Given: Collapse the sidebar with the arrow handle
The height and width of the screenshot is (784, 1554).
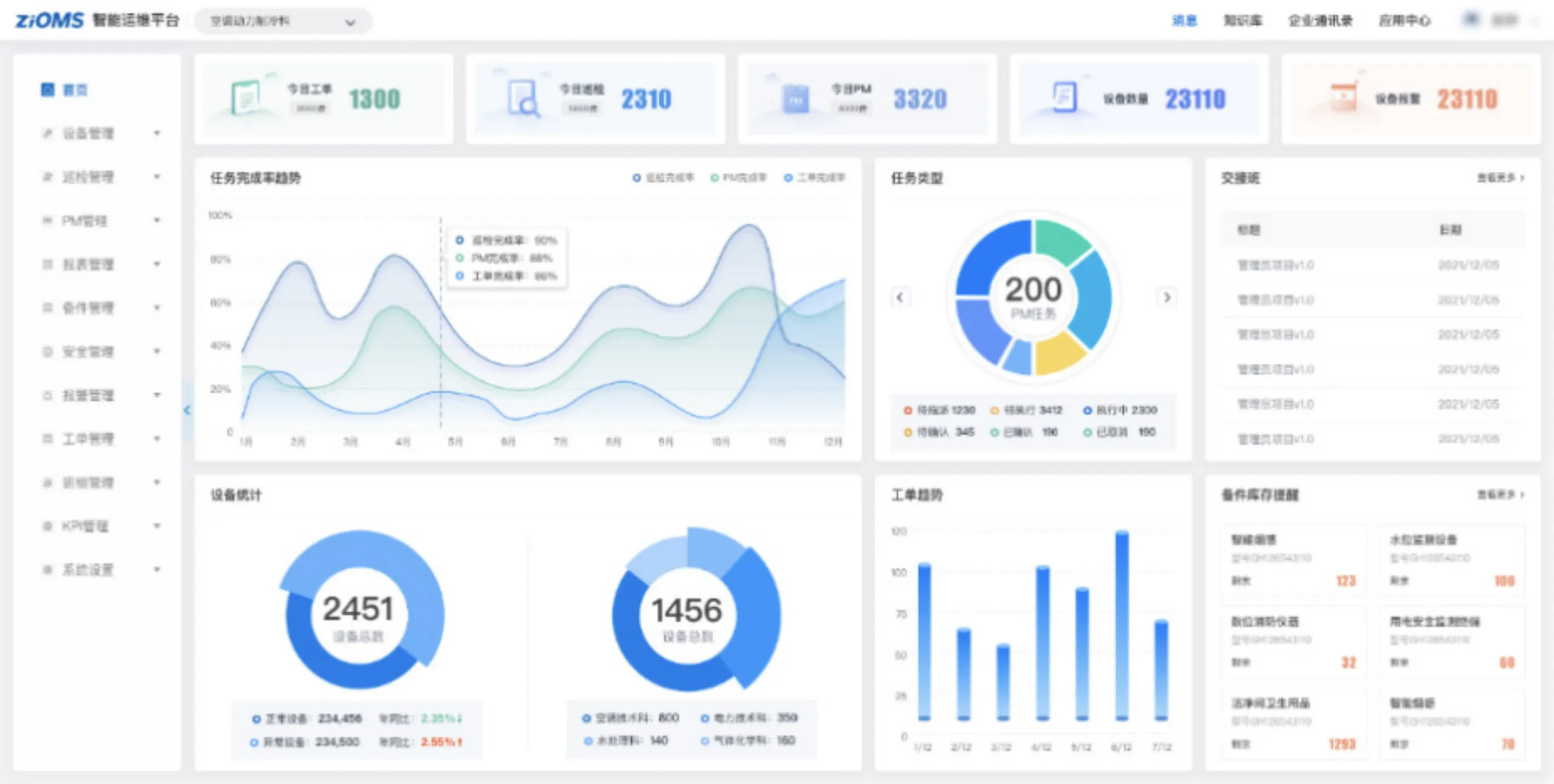Looking at the screenshot, I should [x=187, y=411].
